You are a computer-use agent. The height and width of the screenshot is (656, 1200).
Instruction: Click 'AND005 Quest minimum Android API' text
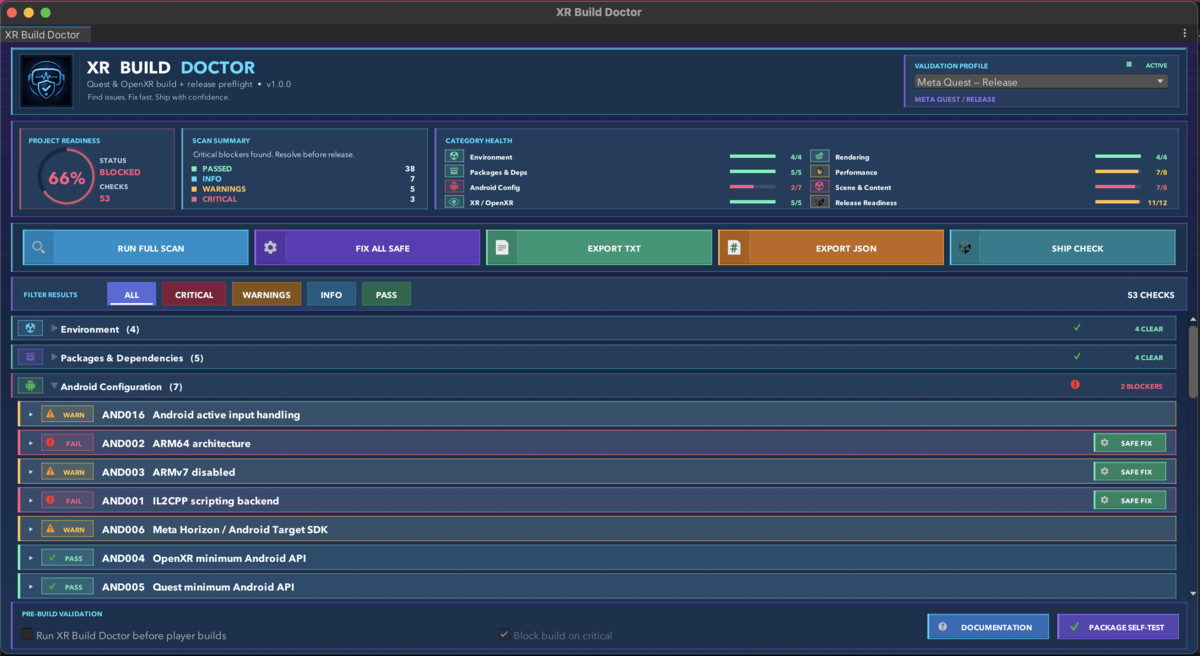click(198, 587)
